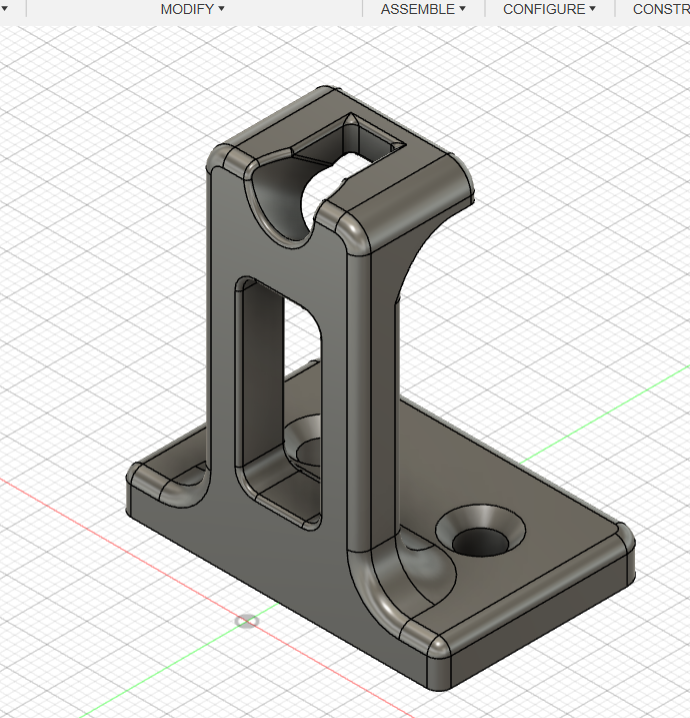Select the square pocket on the bracket top
This screenshot has width=690, height=718.
click(x=352, y=136)
